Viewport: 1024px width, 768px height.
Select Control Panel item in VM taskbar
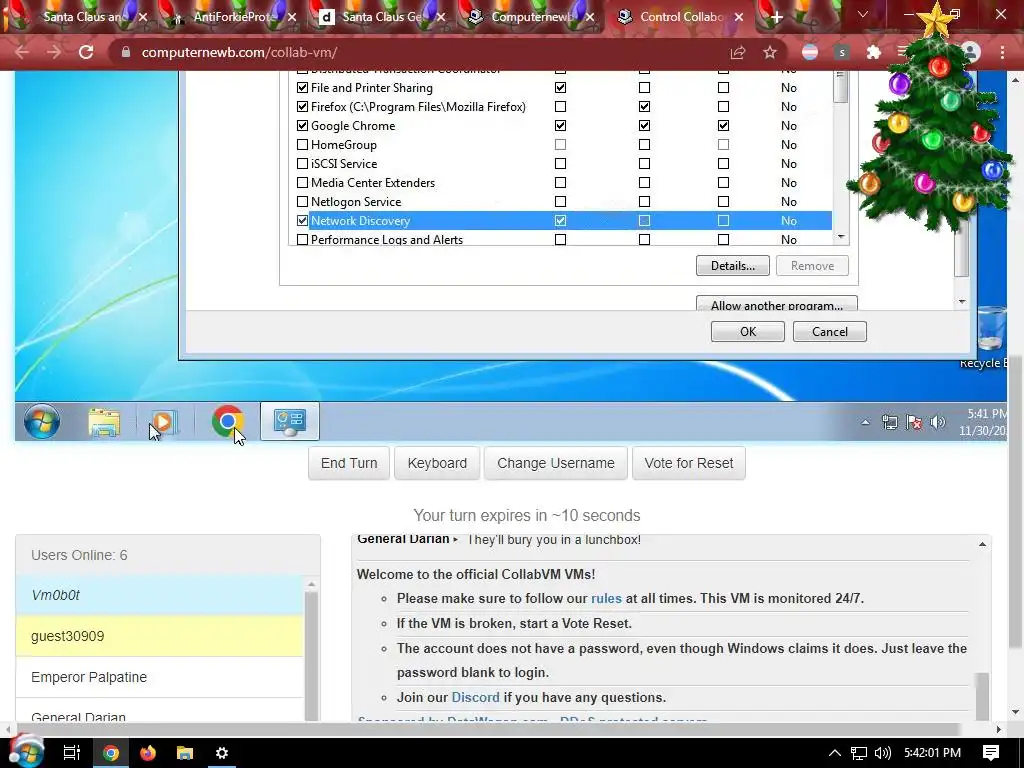[x=290, y=421]
